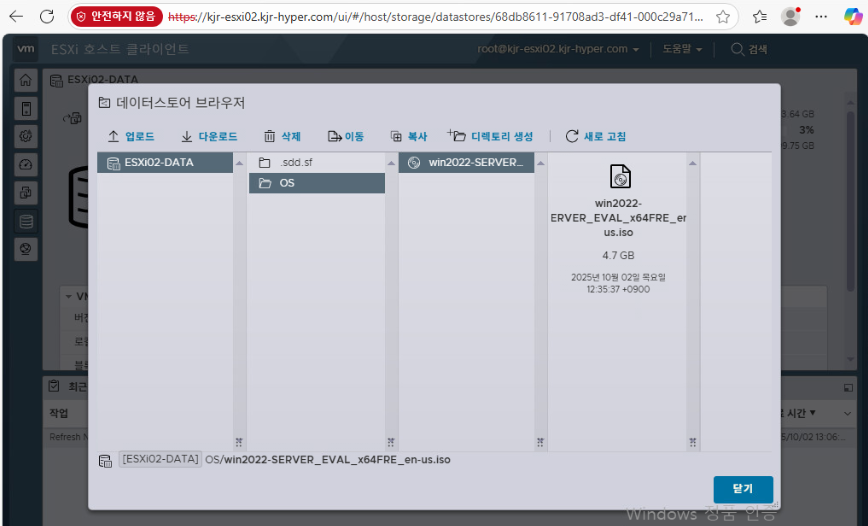Open host device icon in left sidebar

[x=25, y=109]
